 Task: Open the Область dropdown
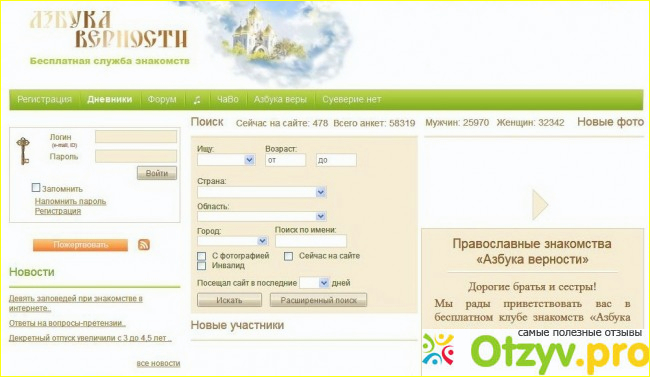point(262,216)
